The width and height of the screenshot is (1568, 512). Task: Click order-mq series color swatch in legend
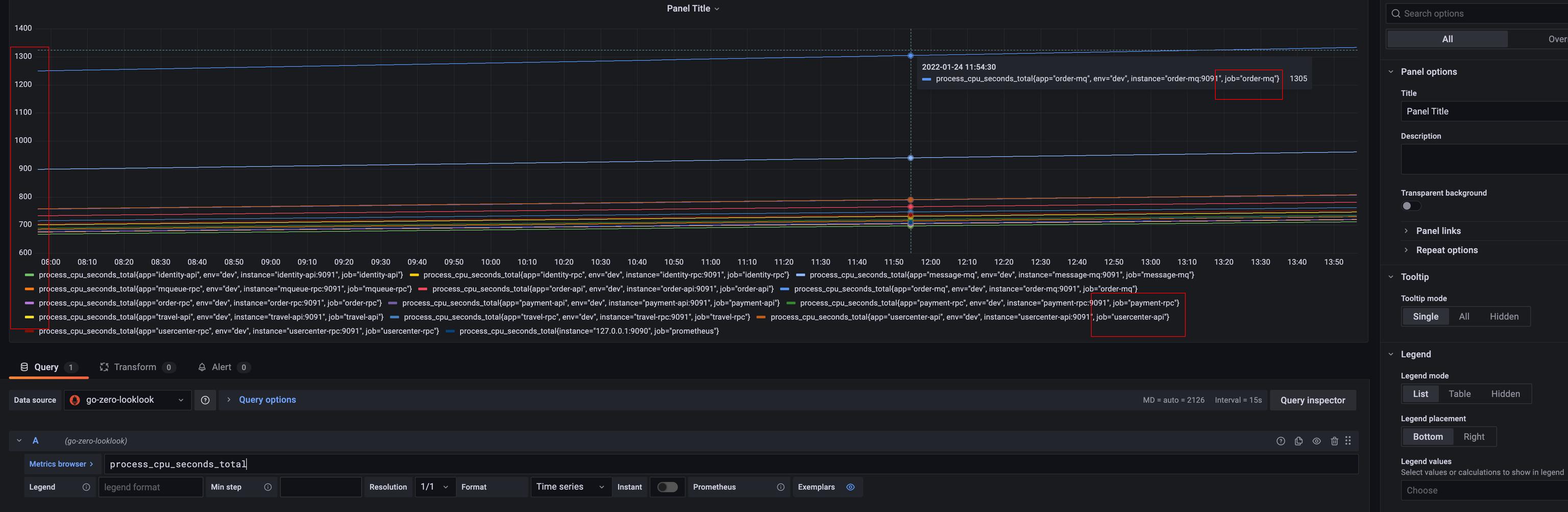[x=784, y=290]
